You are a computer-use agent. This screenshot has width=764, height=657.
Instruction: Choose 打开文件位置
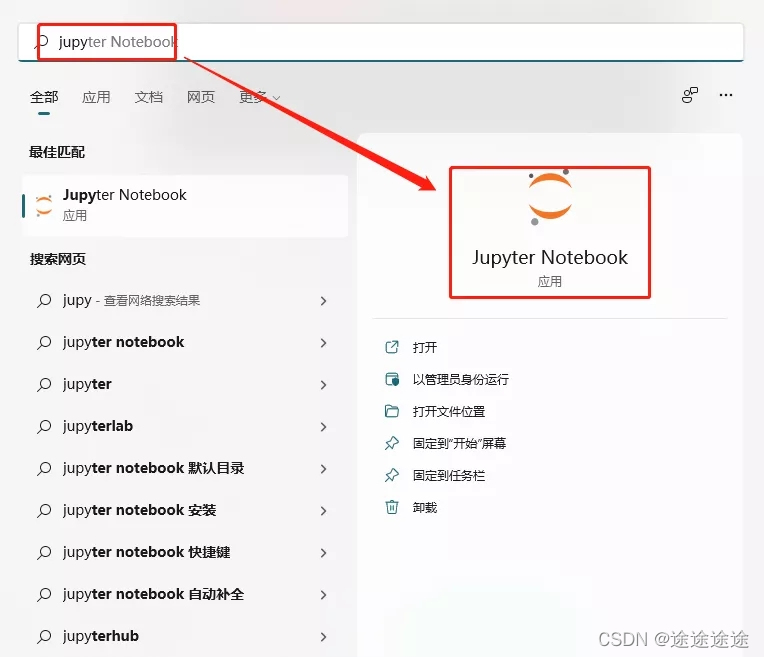(x=448, y=411)
